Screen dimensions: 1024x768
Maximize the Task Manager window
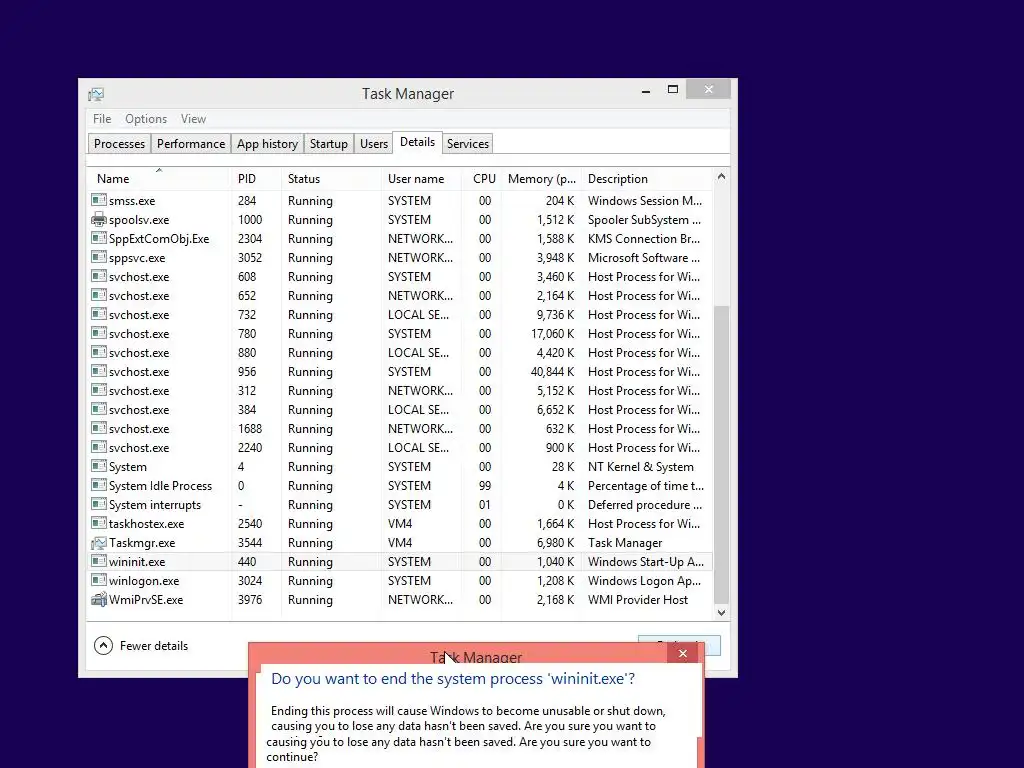click(x=673, y=89)
